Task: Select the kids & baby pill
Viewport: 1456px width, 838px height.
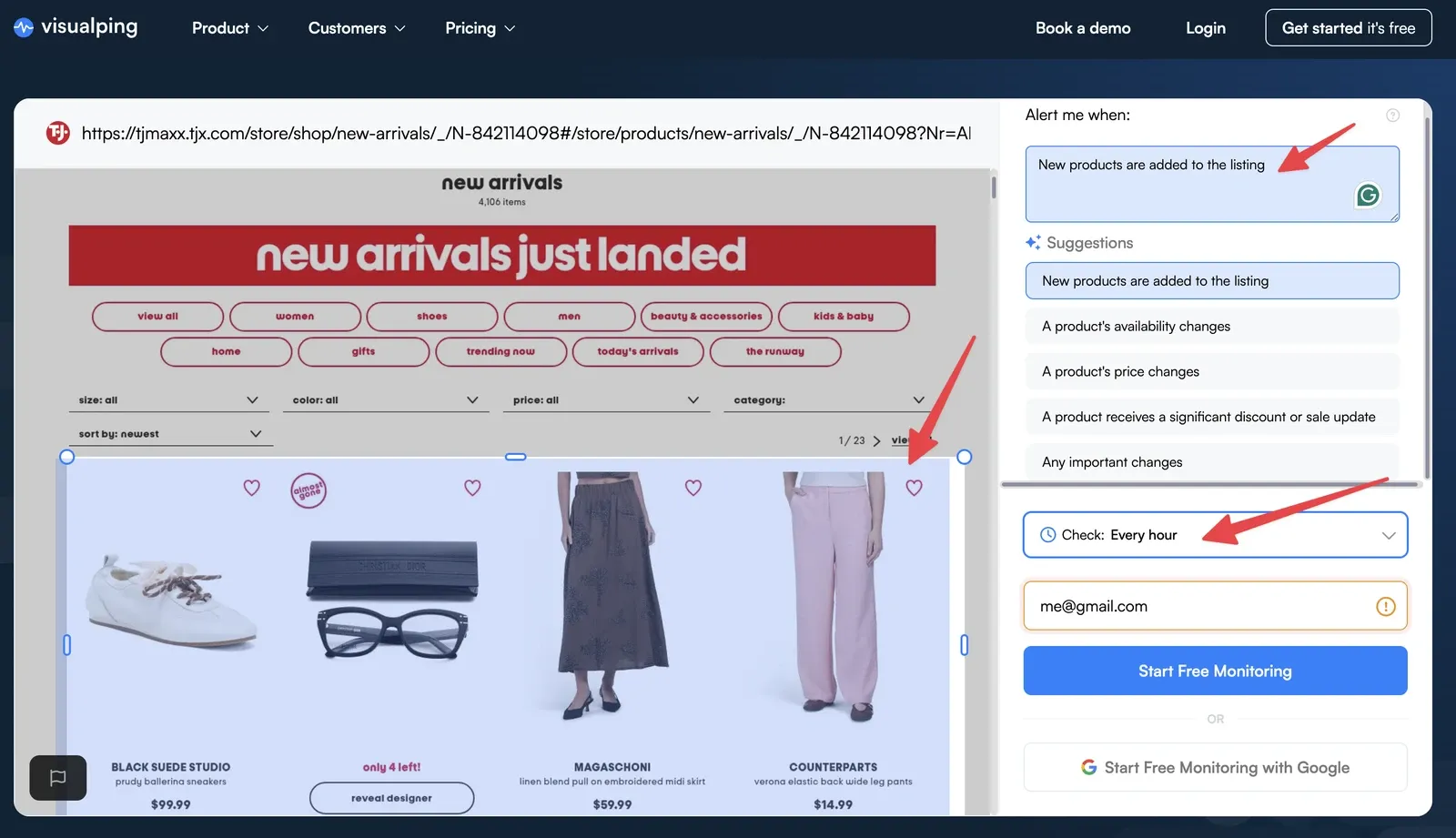Action: coord(844,317)
